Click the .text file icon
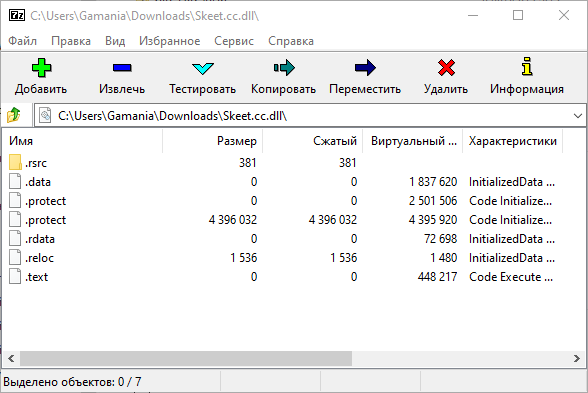The height and width of the screenshot is (393, 588). click(15, 277)
